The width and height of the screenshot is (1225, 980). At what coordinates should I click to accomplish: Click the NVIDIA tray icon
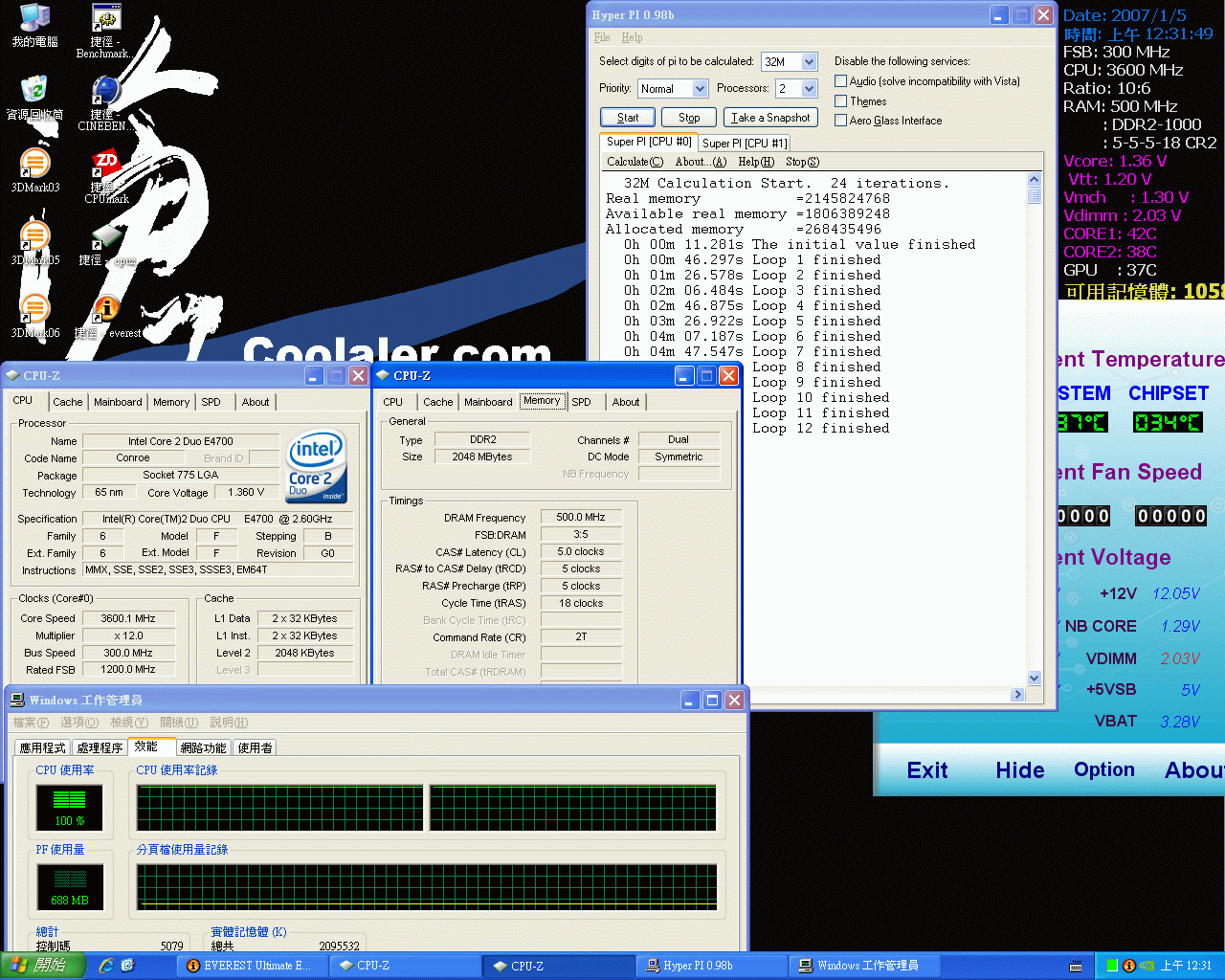(1146, 966)
